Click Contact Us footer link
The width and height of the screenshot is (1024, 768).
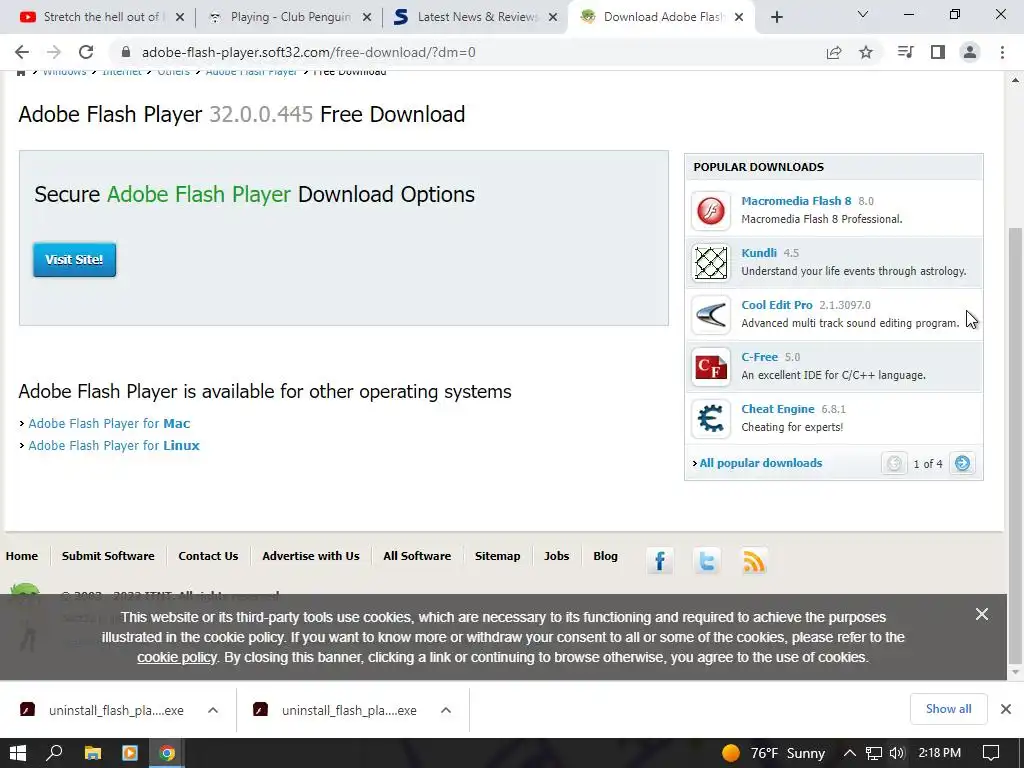coord(208,556)
